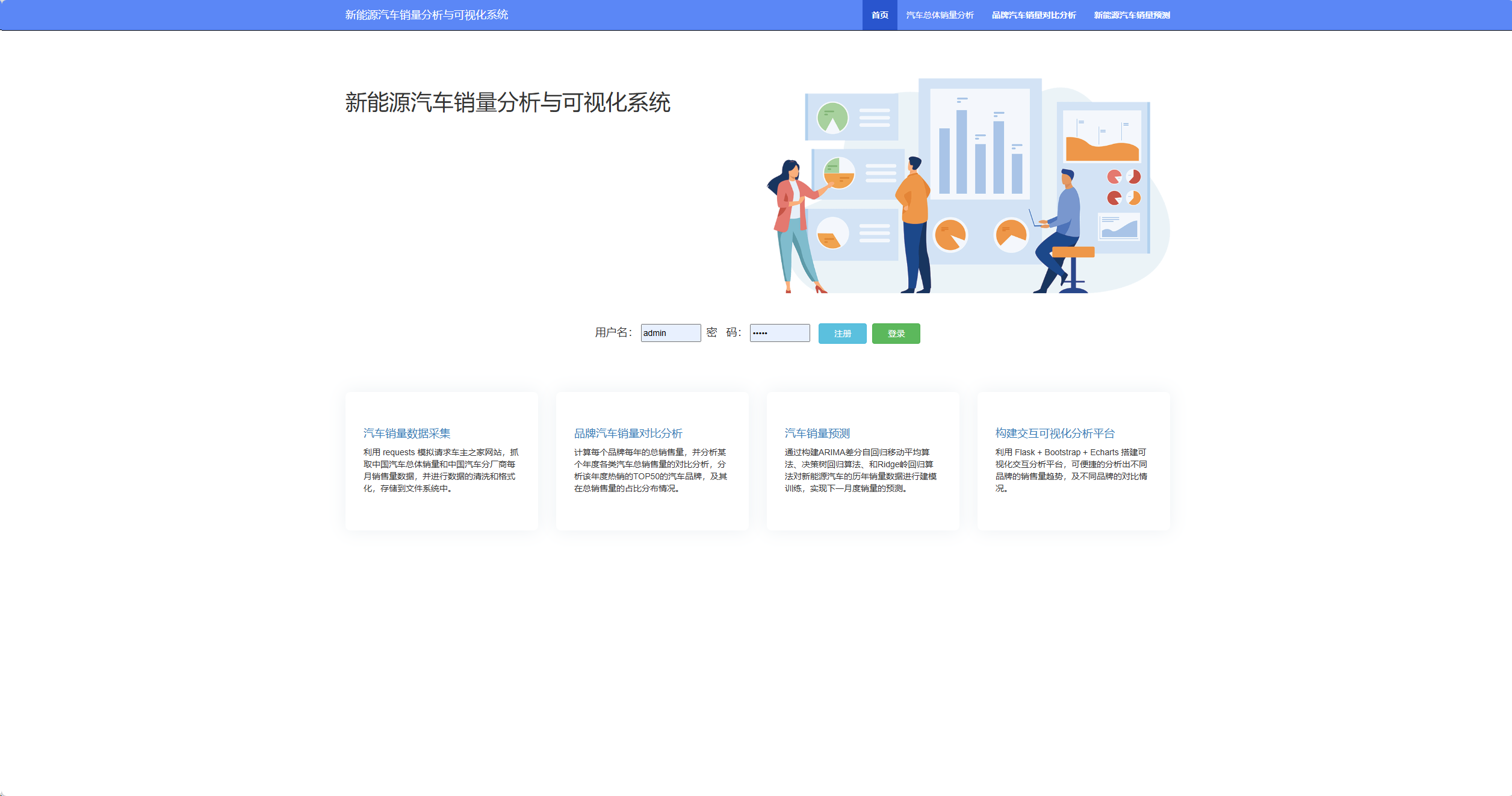Click the large page heading text
1512x796 pixels.
click(x=507, y=102)
